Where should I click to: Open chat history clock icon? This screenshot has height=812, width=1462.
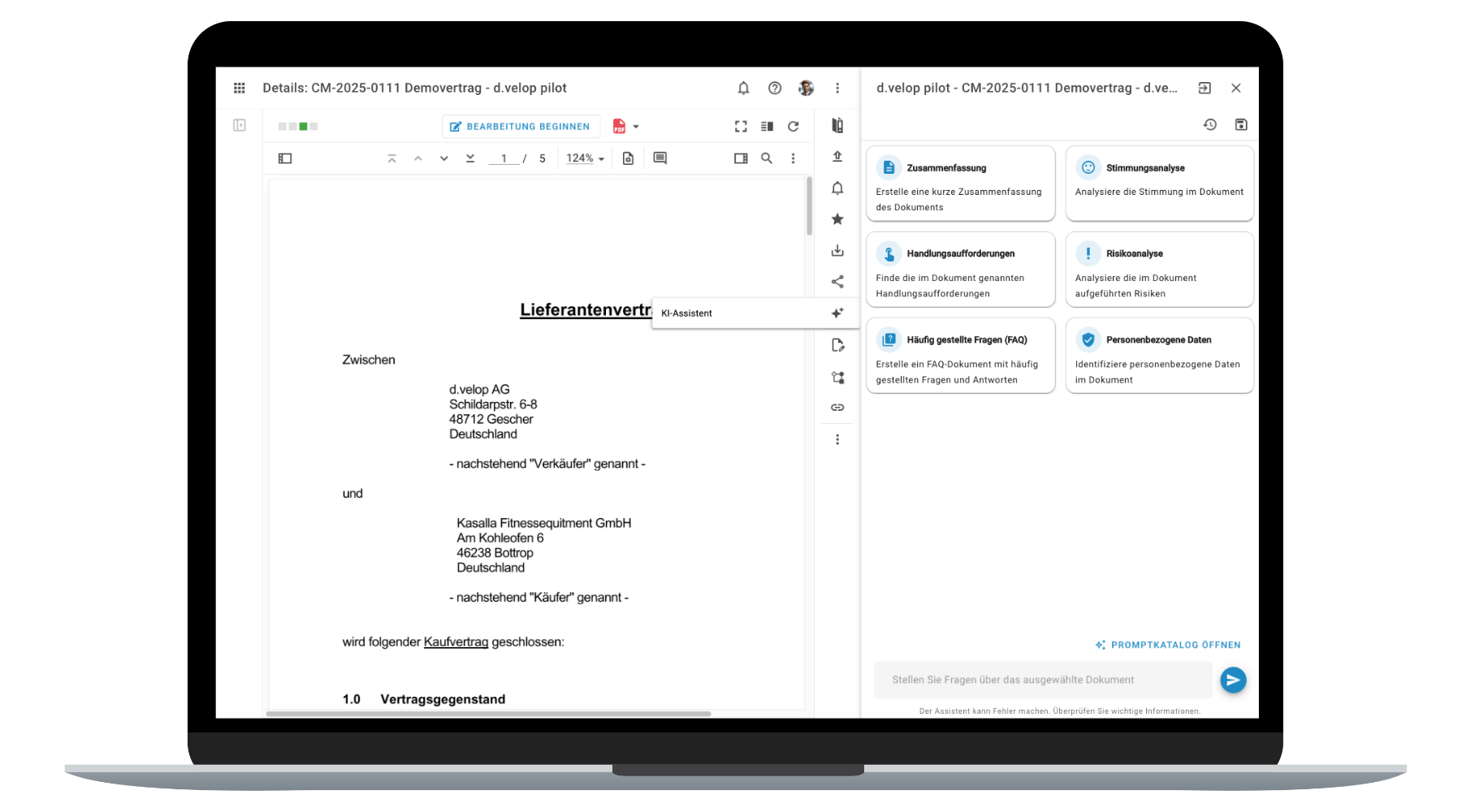(1210, 124)
